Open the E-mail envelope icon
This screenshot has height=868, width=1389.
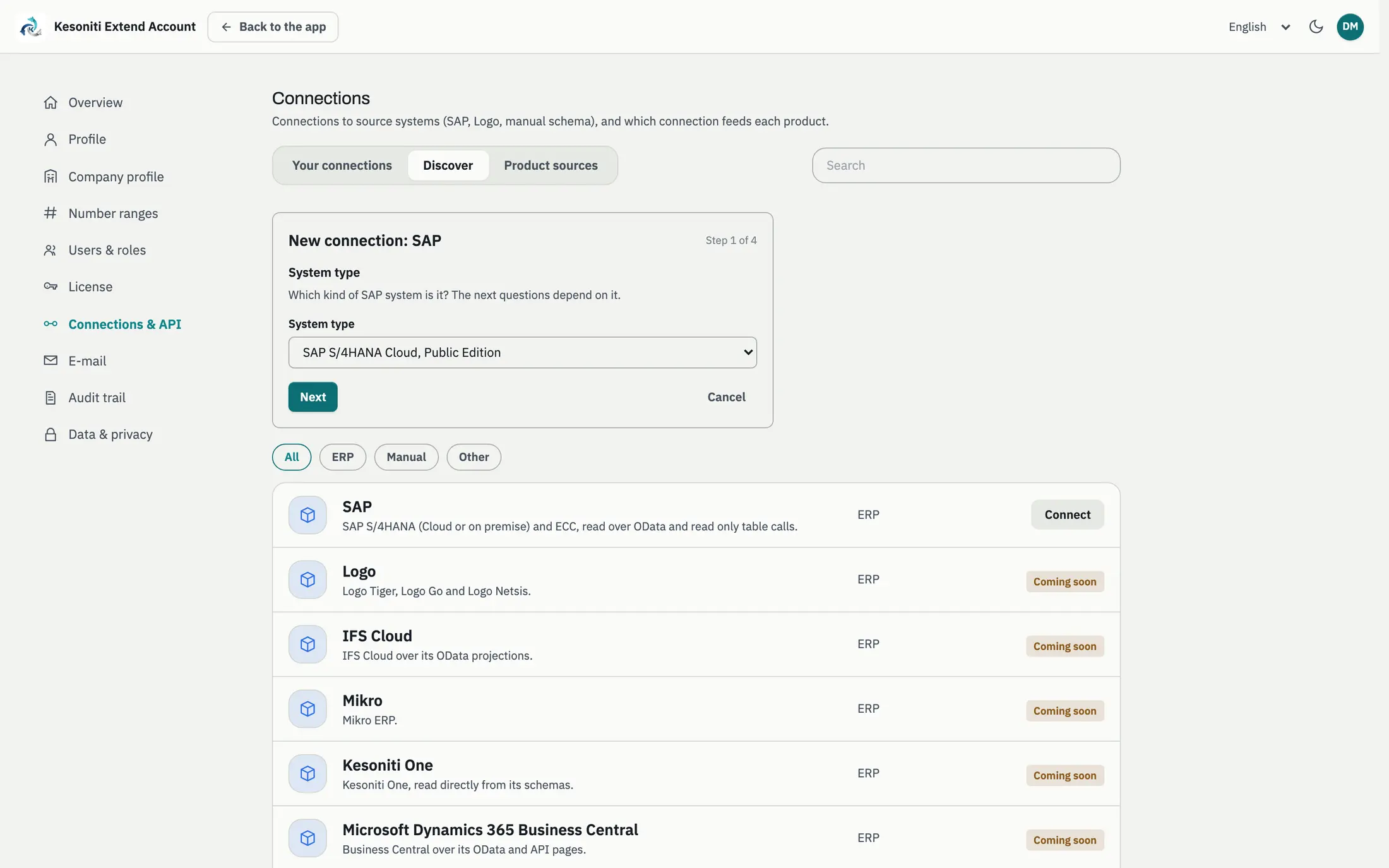point(51,360)
